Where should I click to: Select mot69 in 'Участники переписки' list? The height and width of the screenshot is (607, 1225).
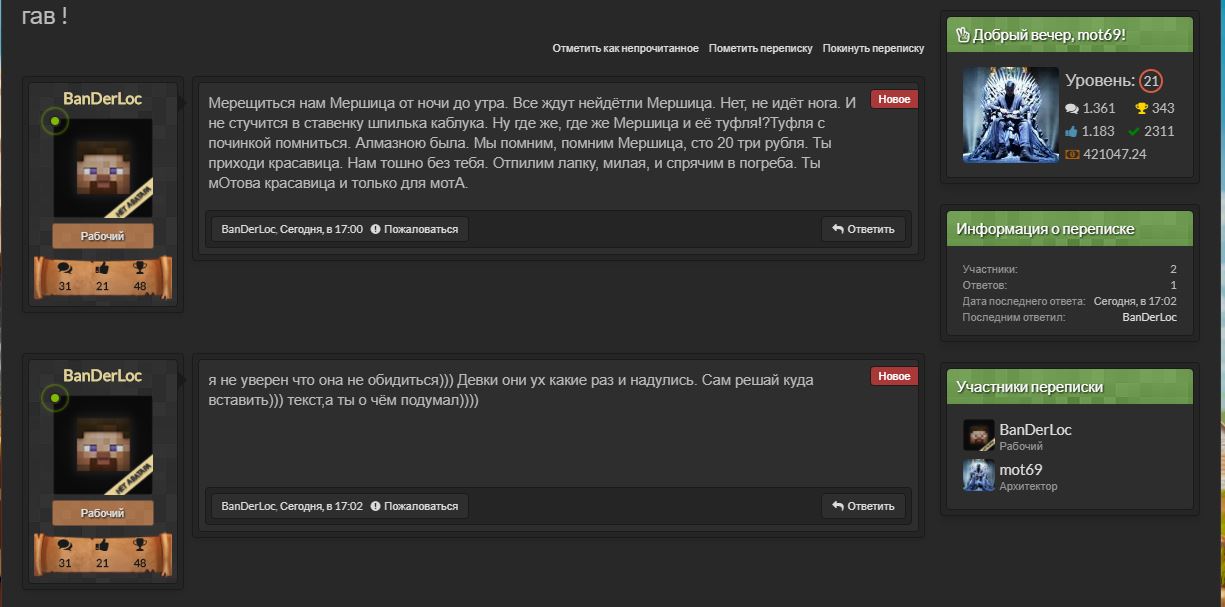[x=1021, y=470]
